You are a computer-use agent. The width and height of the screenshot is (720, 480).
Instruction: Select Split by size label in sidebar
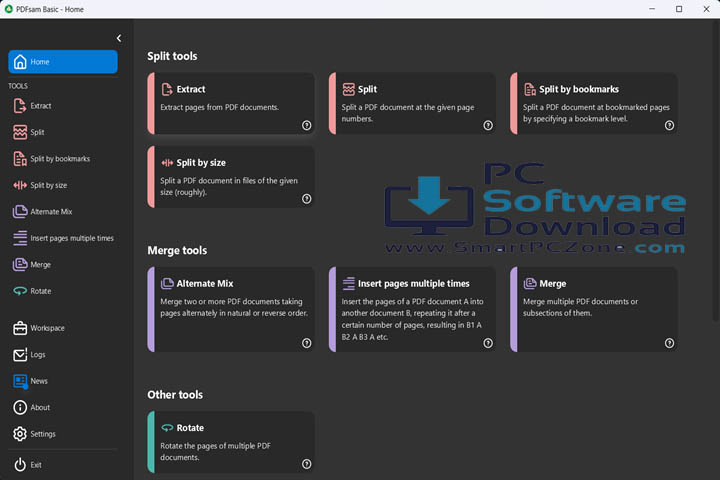tap(49, 185)
